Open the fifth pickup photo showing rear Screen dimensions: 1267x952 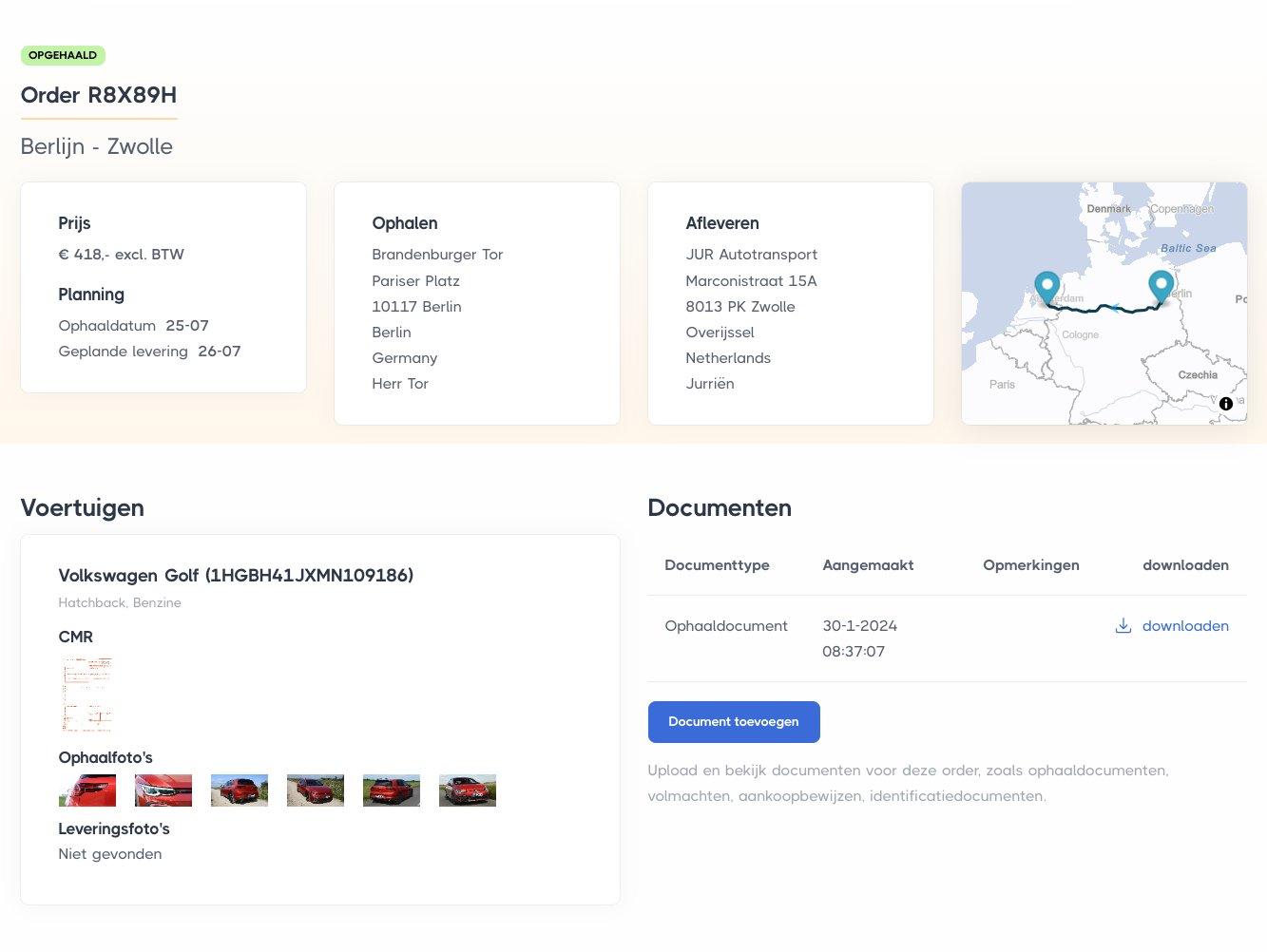(392, 790)
